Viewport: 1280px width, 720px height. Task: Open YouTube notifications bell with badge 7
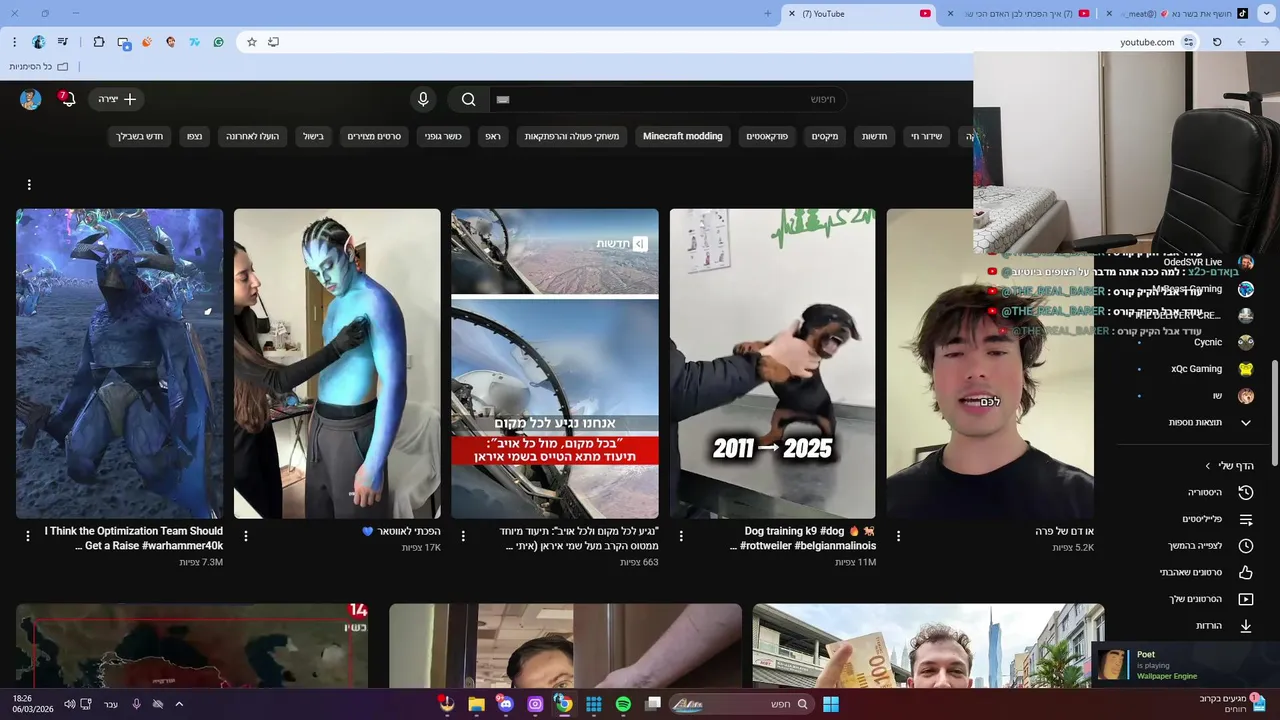pyautogui.click(x=67, y=98)
